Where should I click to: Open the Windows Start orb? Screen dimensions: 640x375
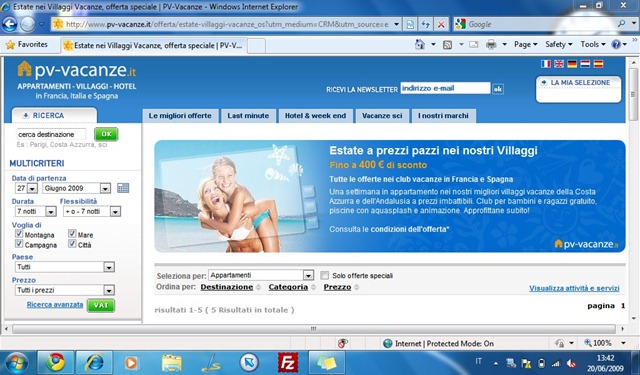(16, 363)
